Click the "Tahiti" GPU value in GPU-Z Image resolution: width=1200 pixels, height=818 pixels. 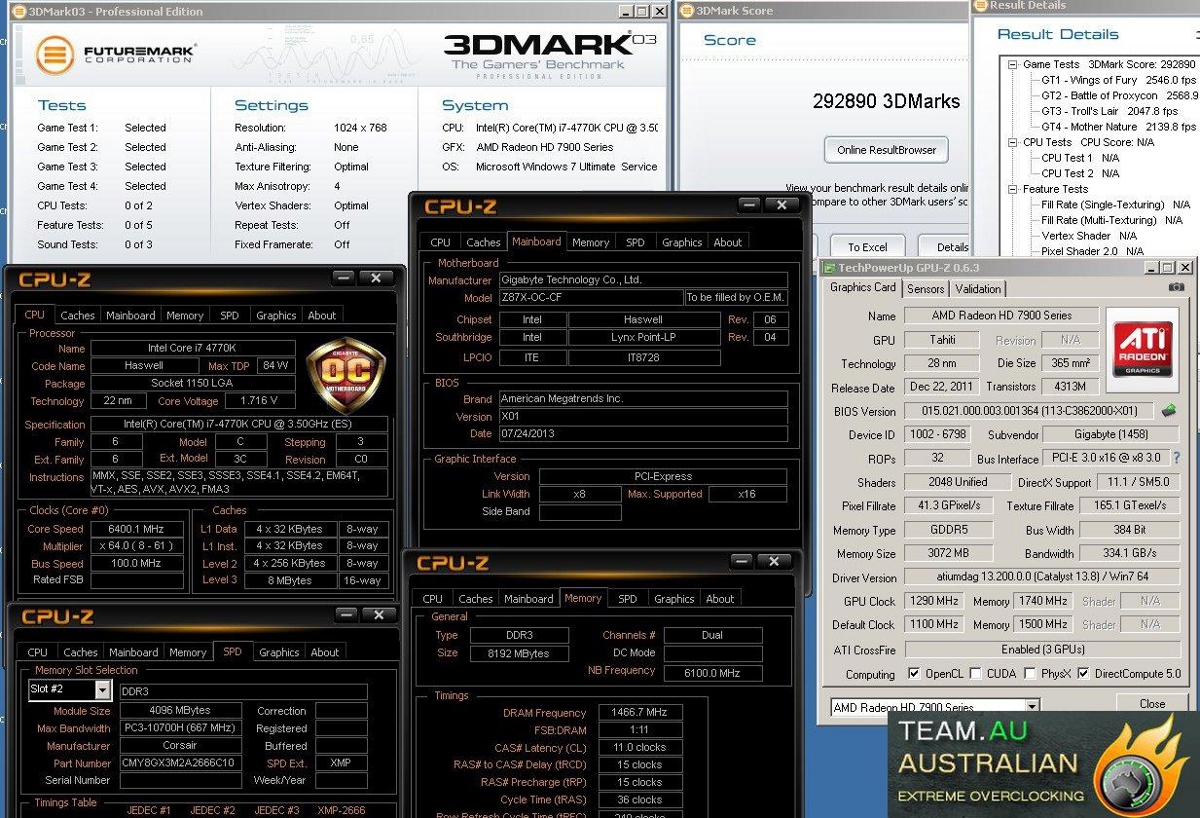pyautogui.click(x=942, y=340)
